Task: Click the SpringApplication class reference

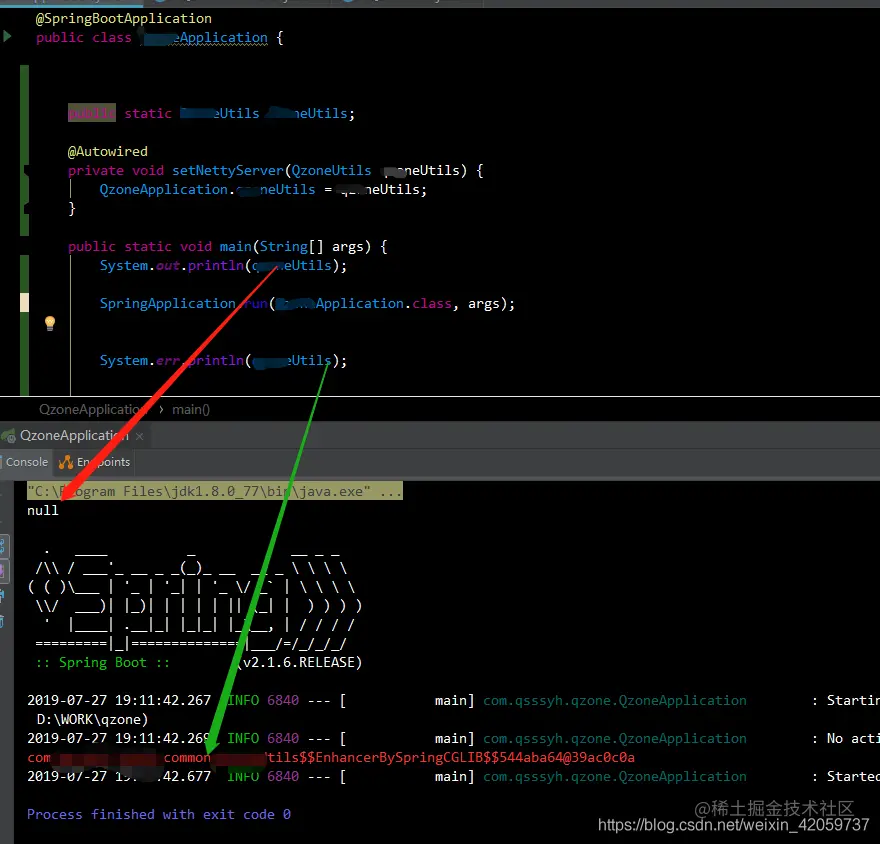Action: (x=168, y=304)
